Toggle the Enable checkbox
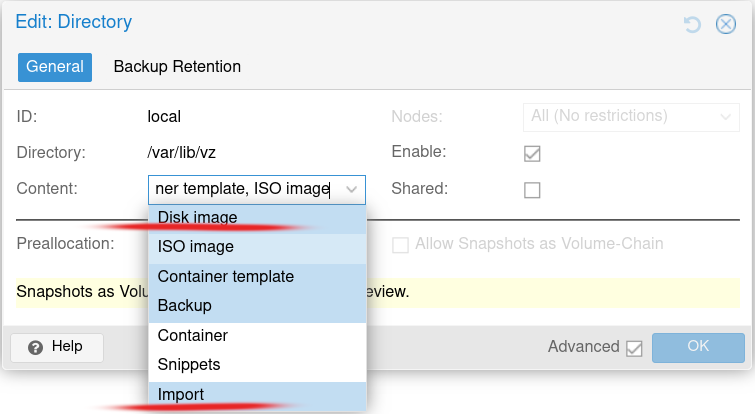This screenshot has height=414, width=755. click(532, 154)
